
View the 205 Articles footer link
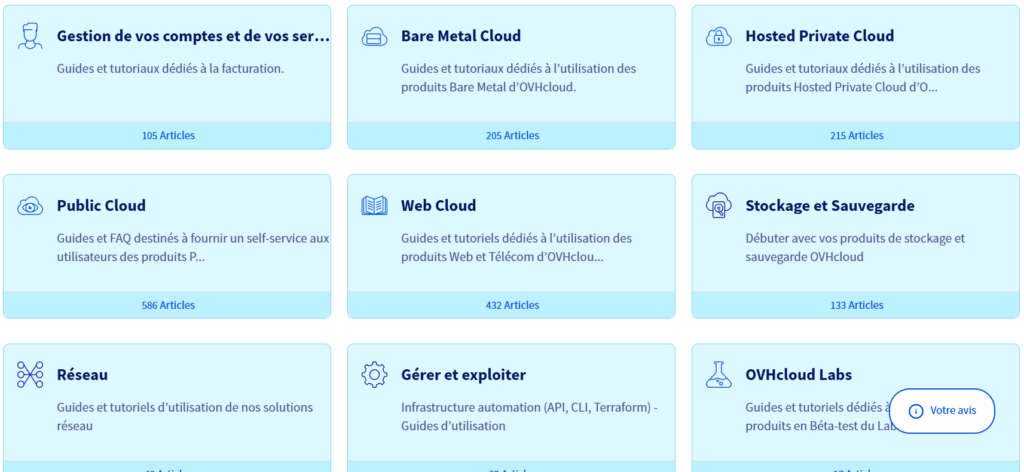tap(512, 136)
